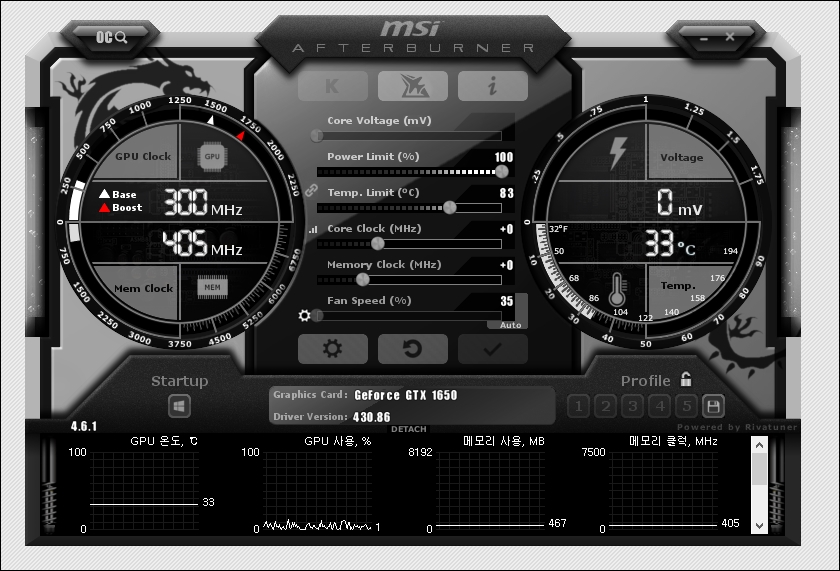Click the version number 4.6.1
This screenshot has width=840, height=571.
[84, 426]
